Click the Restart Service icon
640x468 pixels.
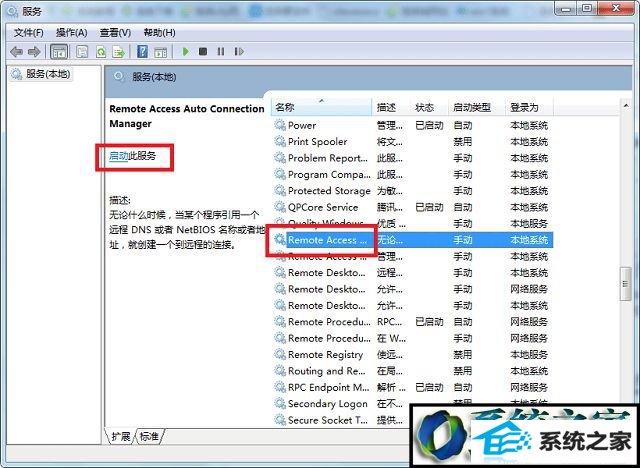(x=239, y=52)
